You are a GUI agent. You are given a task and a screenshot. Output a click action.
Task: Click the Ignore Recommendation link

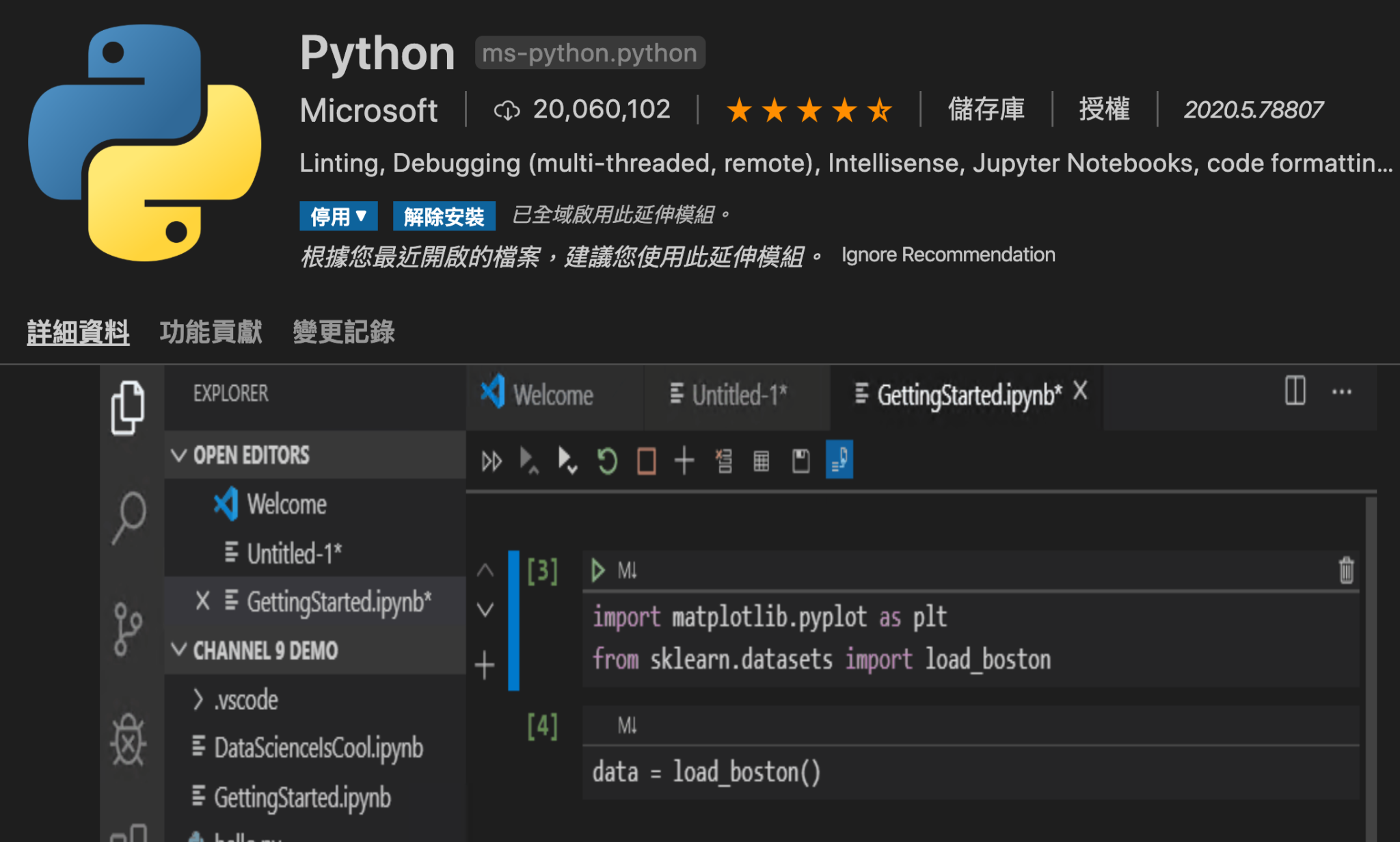click(x=949, y=254)
